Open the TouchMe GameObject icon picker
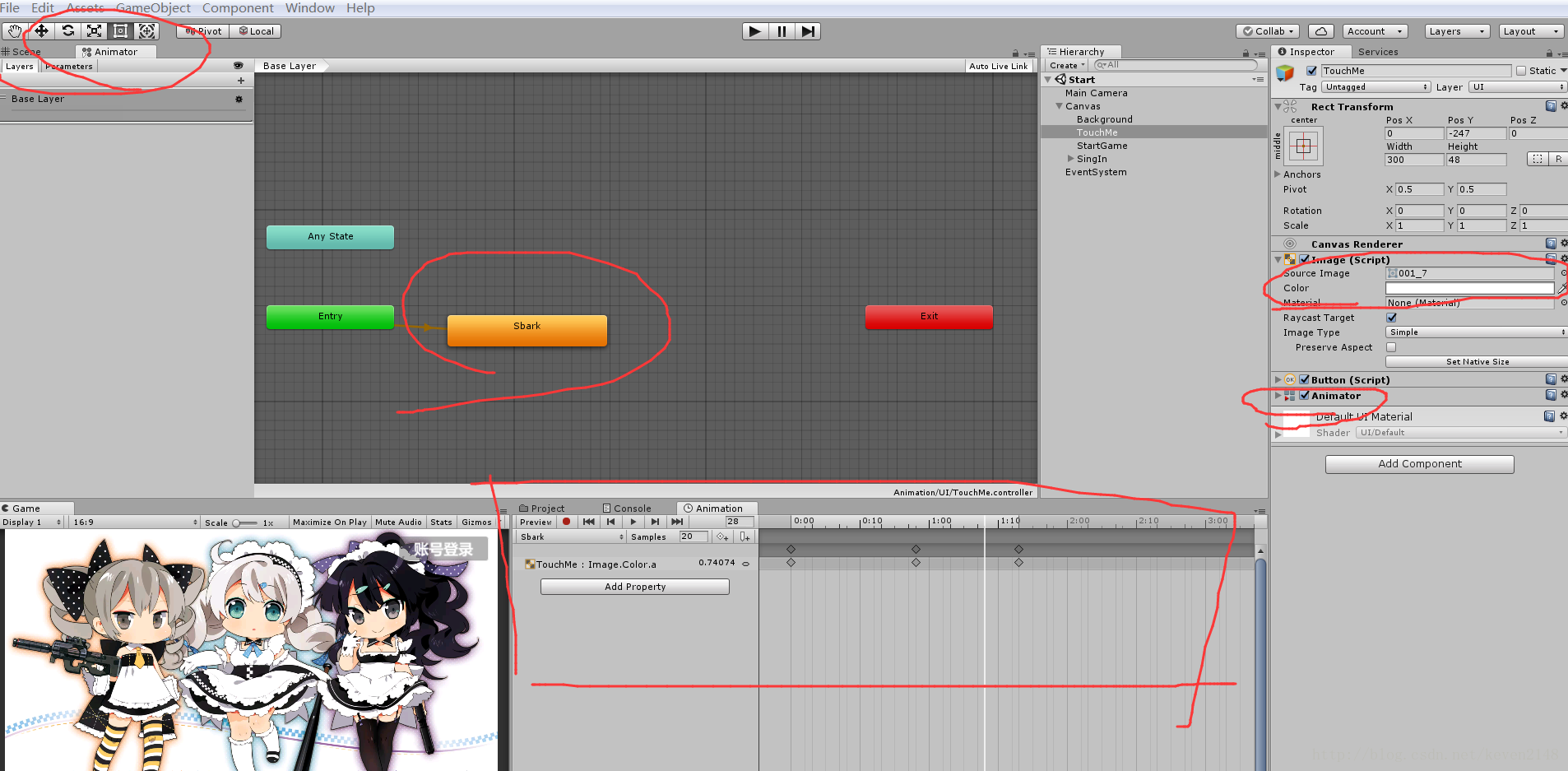 click(1285, 73)
